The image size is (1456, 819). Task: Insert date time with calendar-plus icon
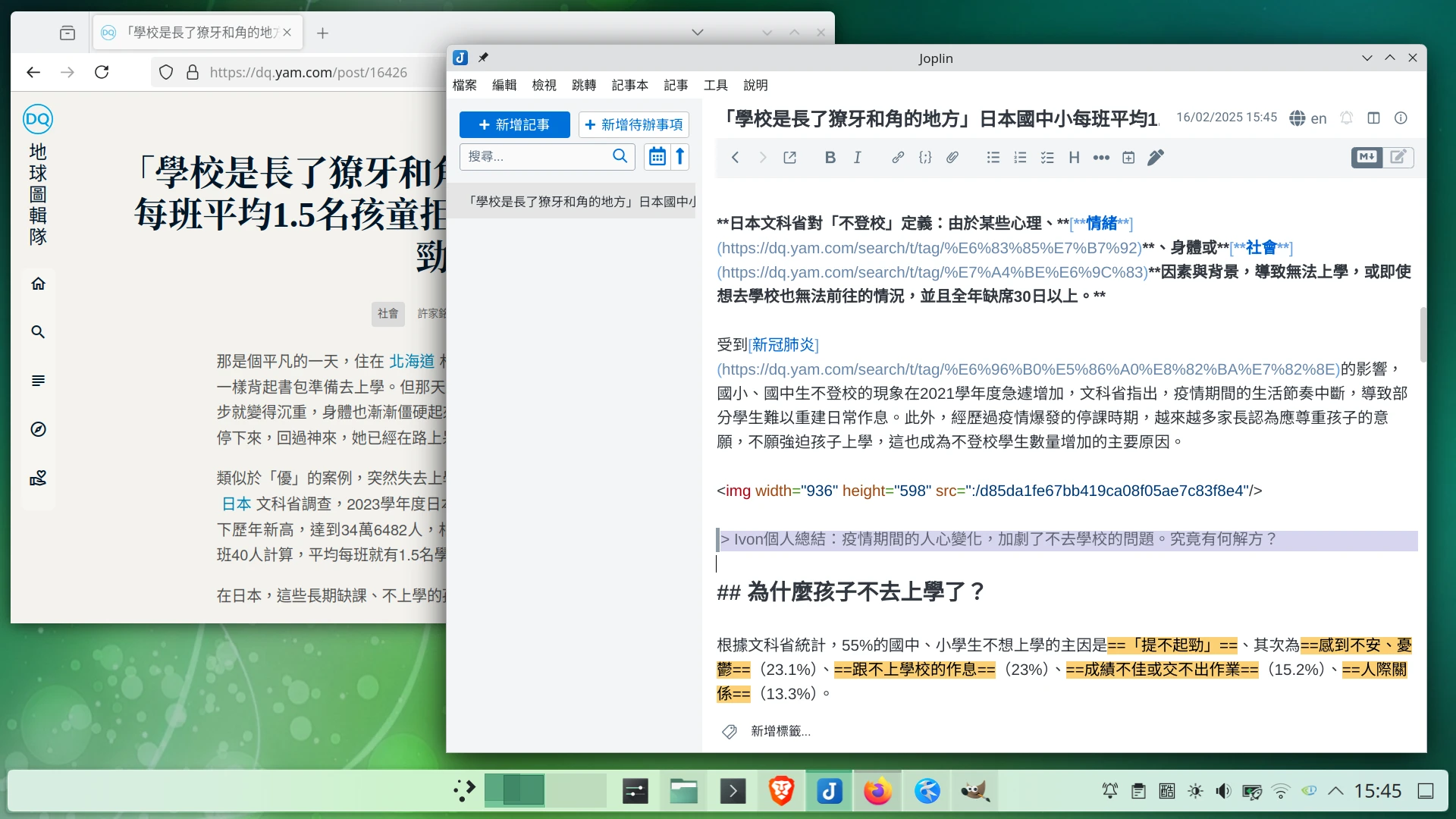[1128, 158]
